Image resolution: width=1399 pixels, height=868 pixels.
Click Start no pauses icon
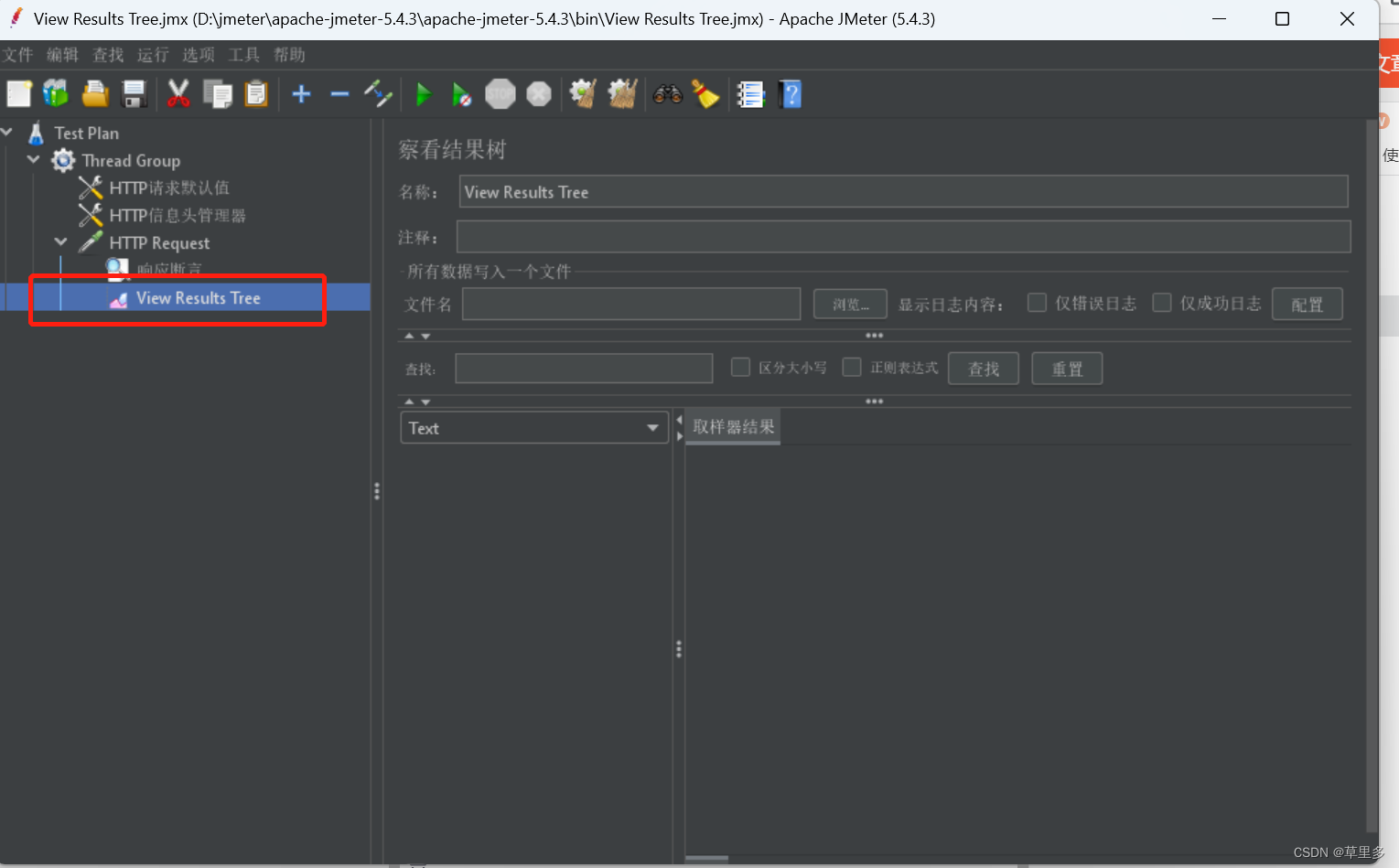(x=461, y=94)
